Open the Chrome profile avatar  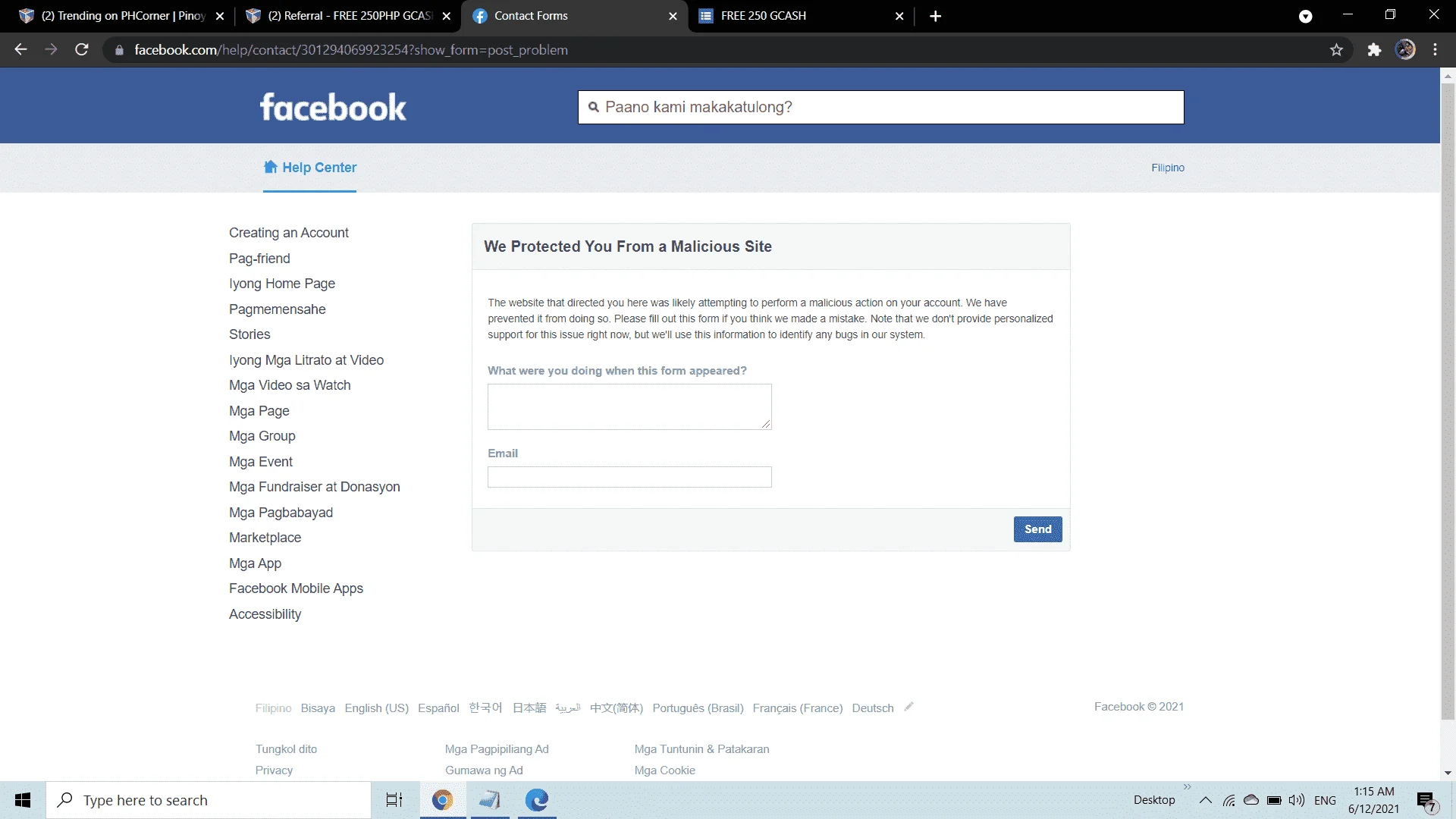1405,50
